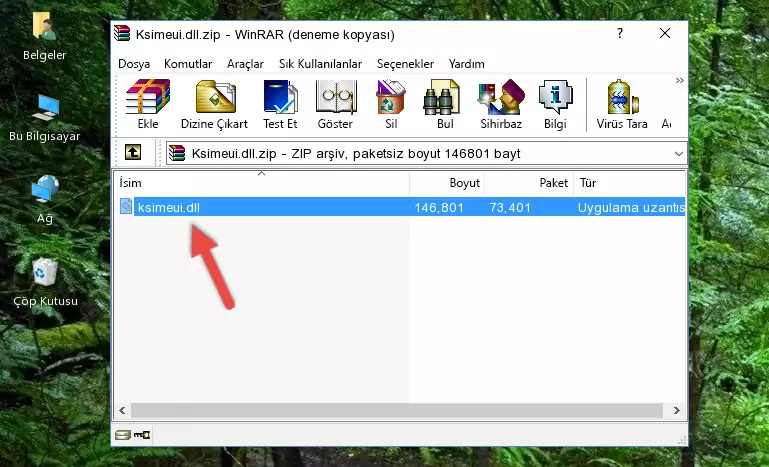
Task: Click the horizontal scrollbar track
Action: [397, 411]
